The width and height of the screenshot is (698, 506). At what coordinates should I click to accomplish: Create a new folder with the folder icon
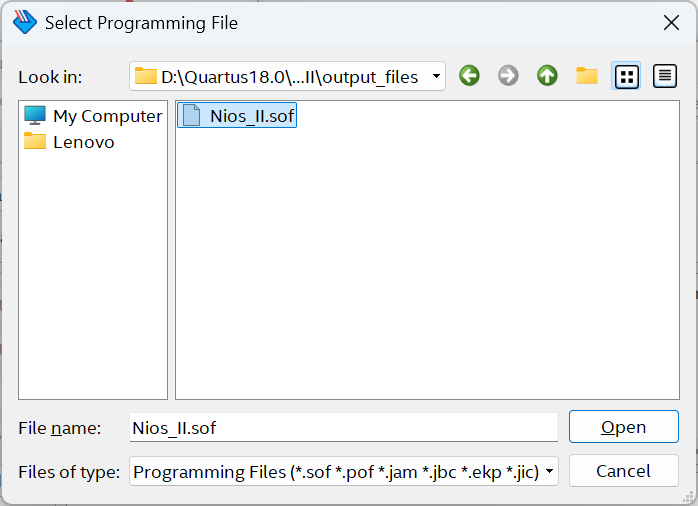coord(587,76)
